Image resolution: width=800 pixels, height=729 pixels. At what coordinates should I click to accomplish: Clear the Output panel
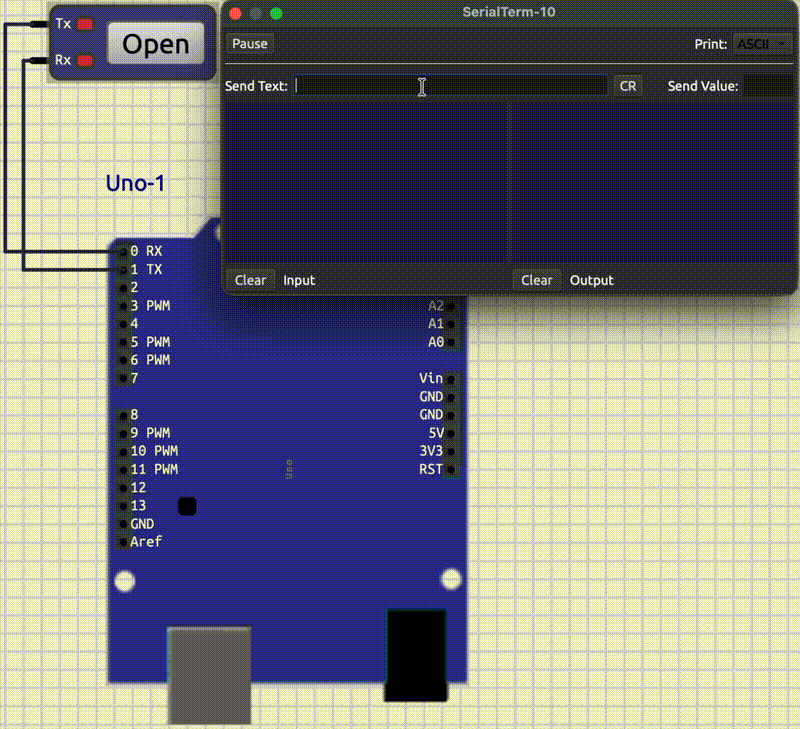click(537, 280)
